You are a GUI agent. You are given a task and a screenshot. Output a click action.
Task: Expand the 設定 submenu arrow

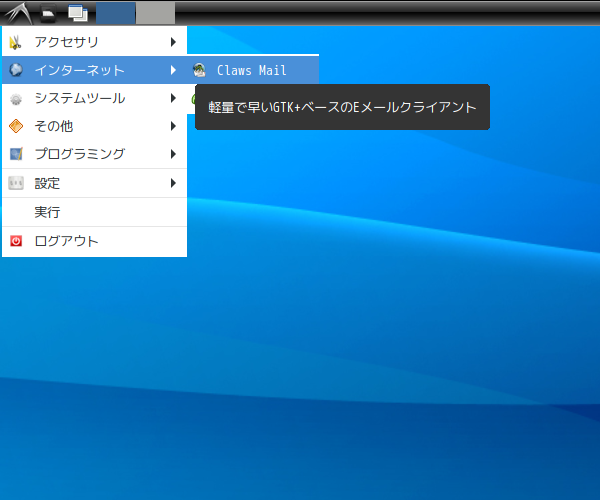173,183
